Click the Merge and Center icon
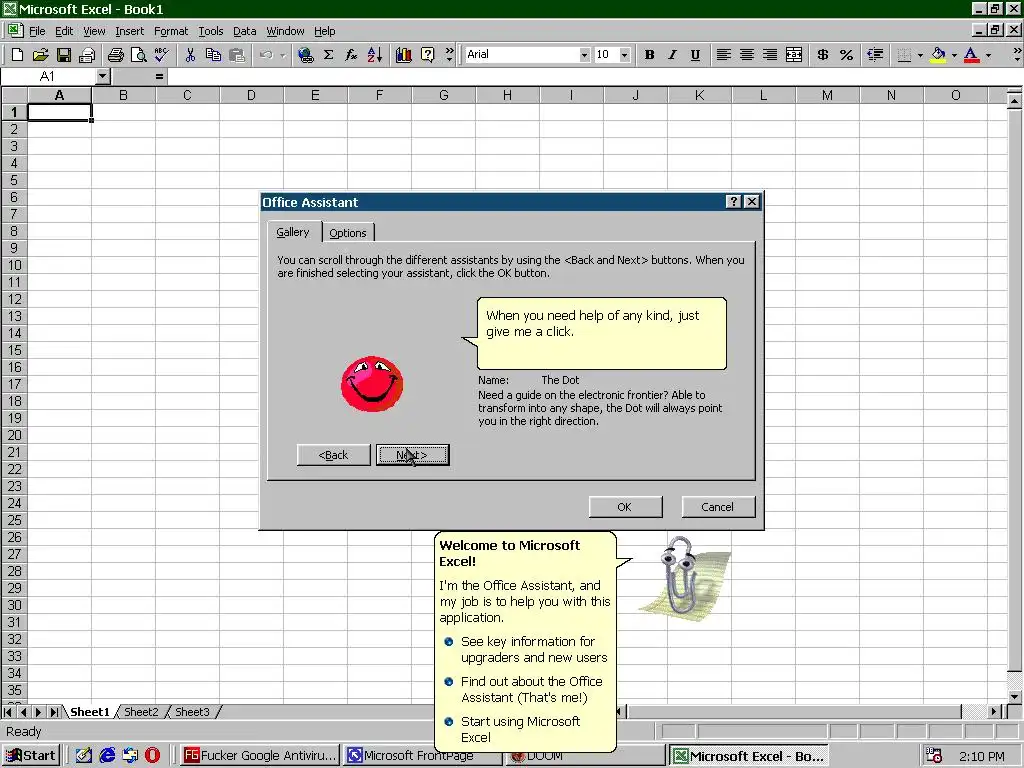This screenshot has width=1024, height=768. [x=793, y=55]
